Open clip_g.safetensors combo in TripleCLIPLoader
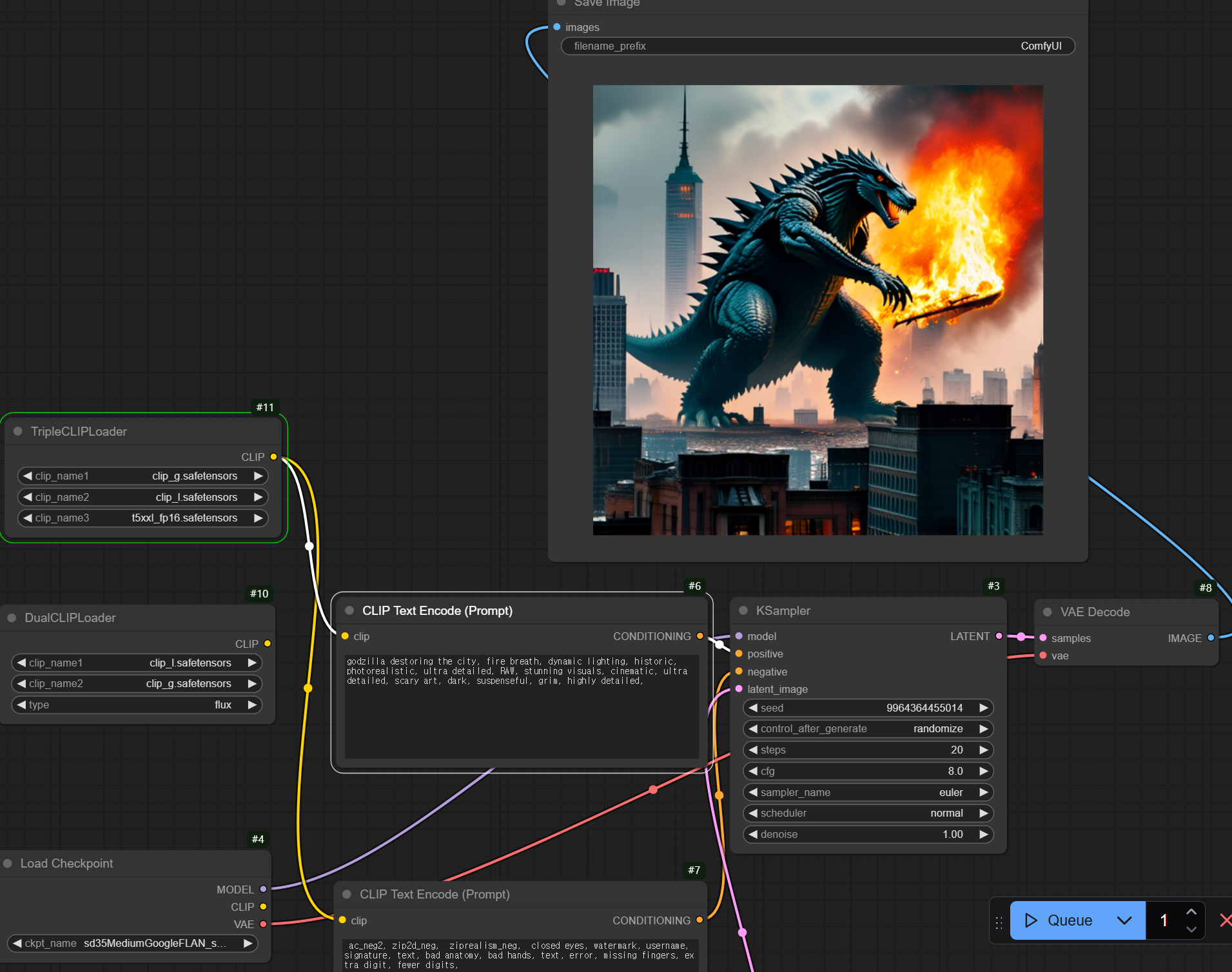 142,476
